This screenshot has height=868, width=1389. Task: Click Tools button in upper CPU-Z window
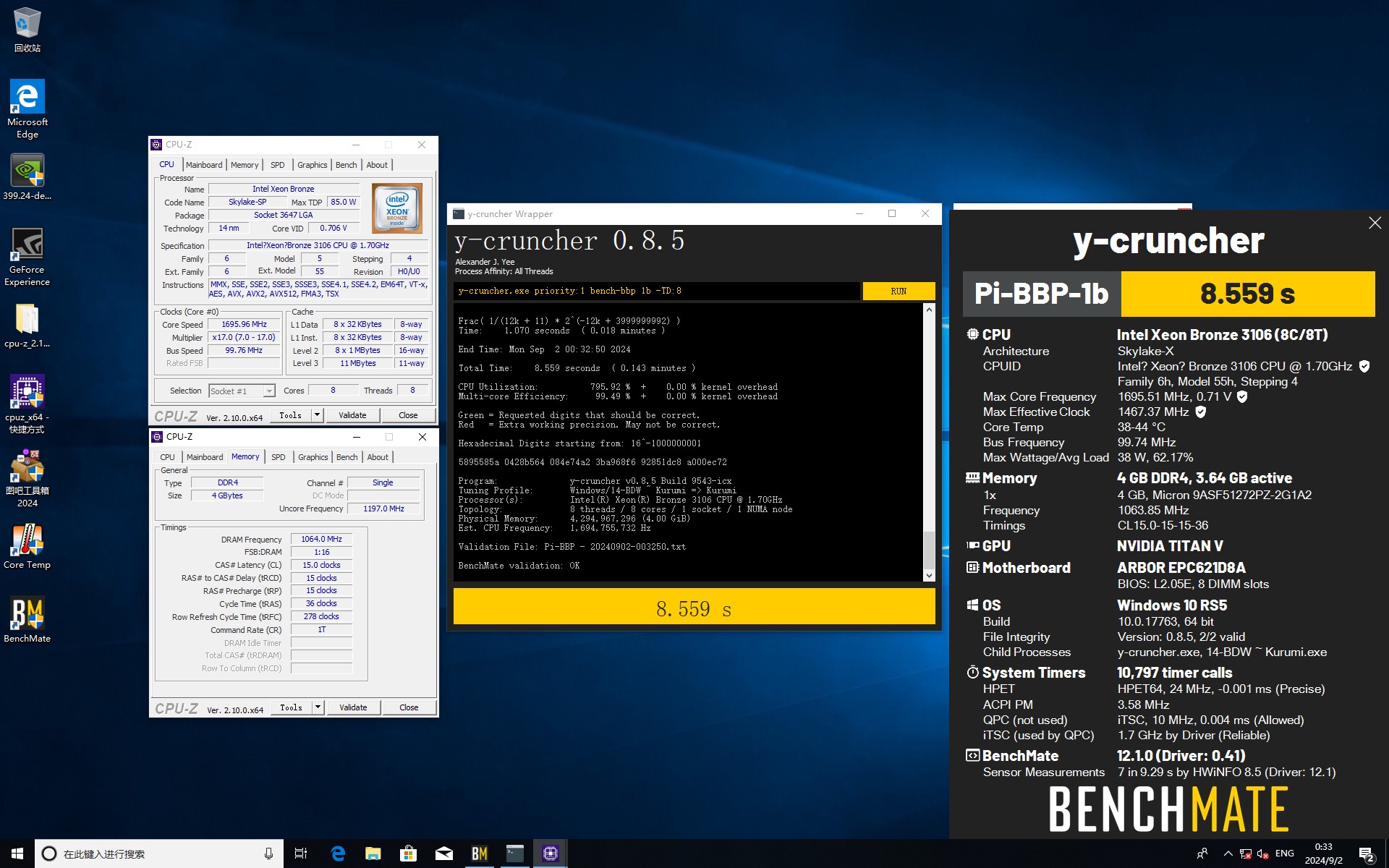tap(291, 415)
